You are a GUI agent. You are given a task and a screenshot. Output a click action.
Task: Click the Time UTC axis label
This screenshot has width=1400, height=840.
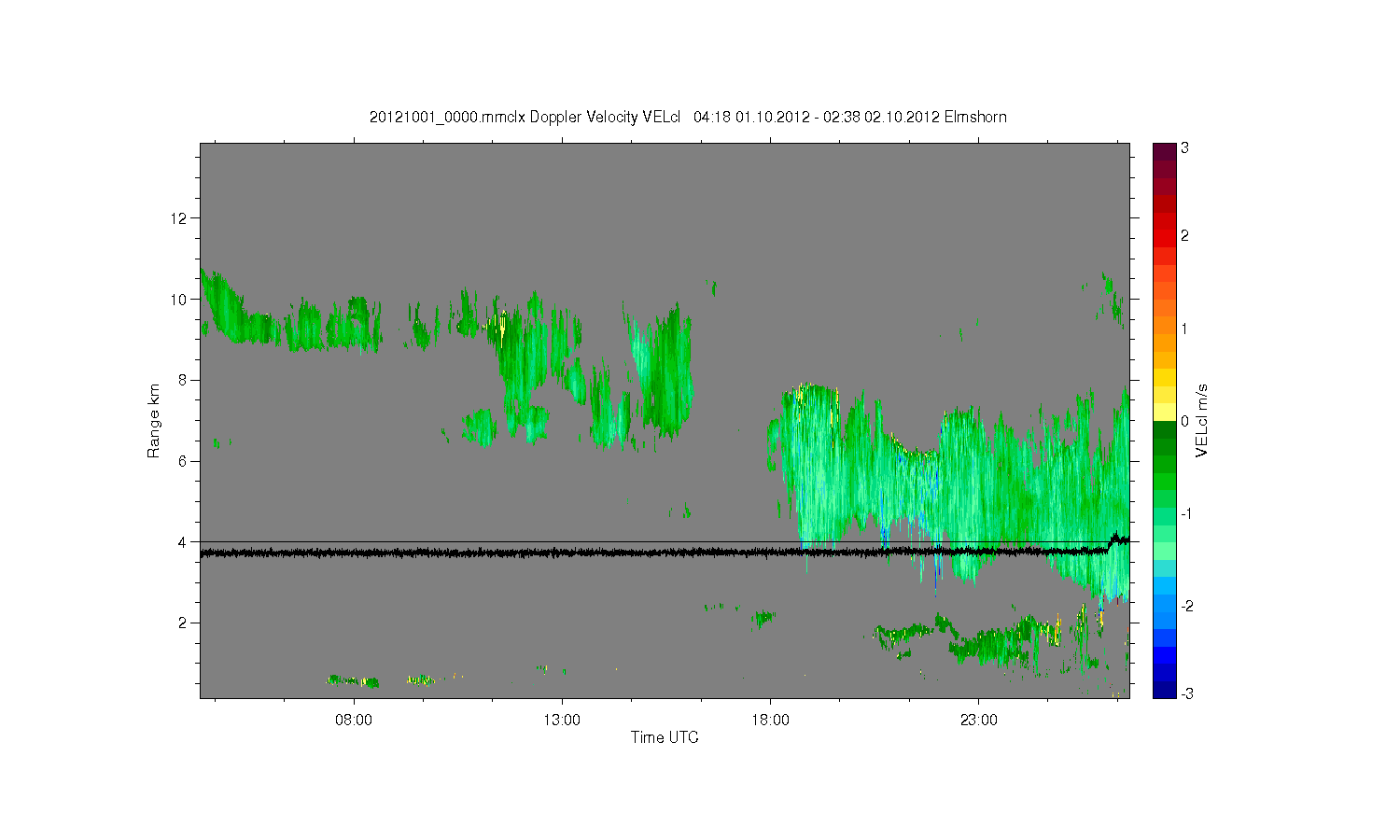(x=665, y=737)
